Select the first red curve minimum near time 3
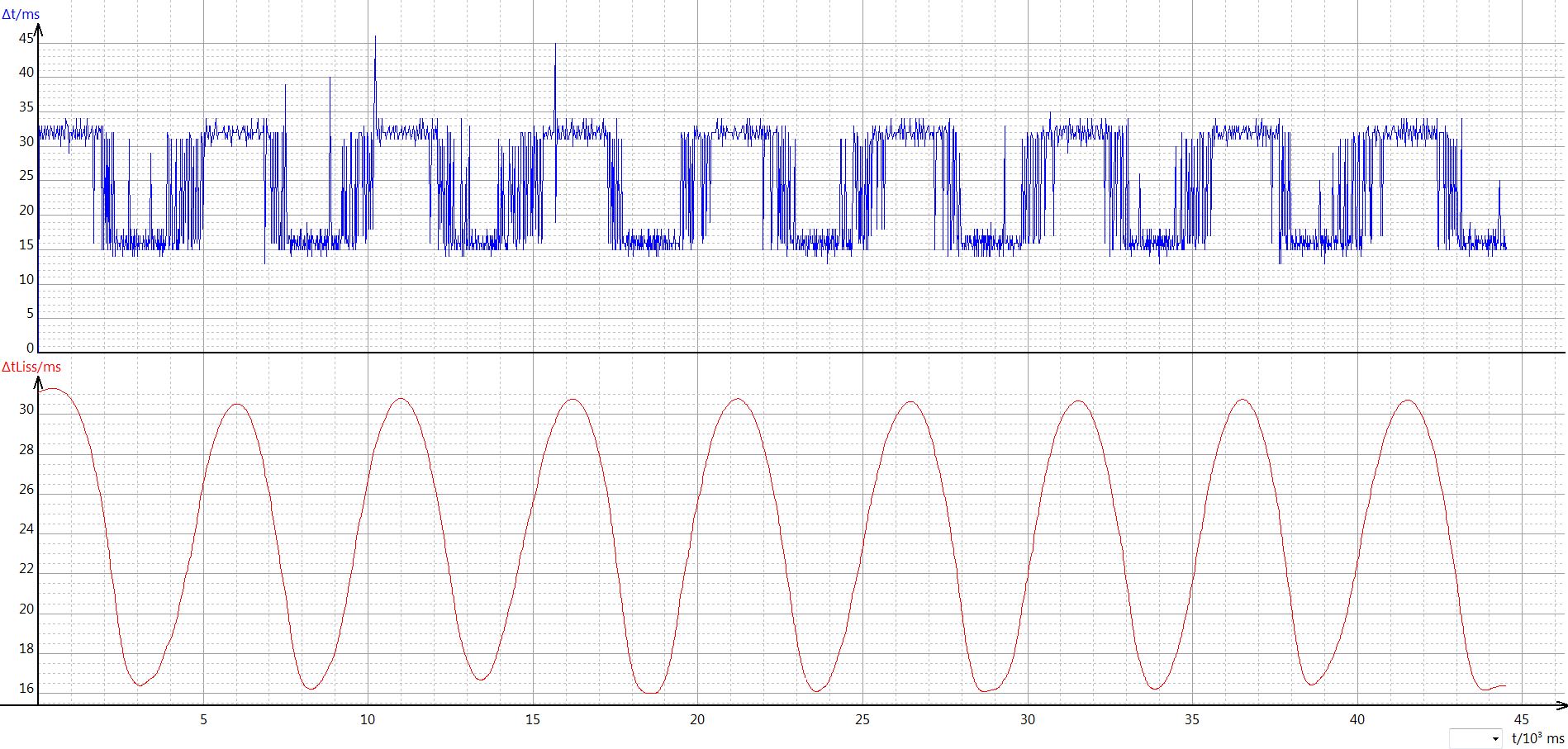 click(x=140, y=685)
